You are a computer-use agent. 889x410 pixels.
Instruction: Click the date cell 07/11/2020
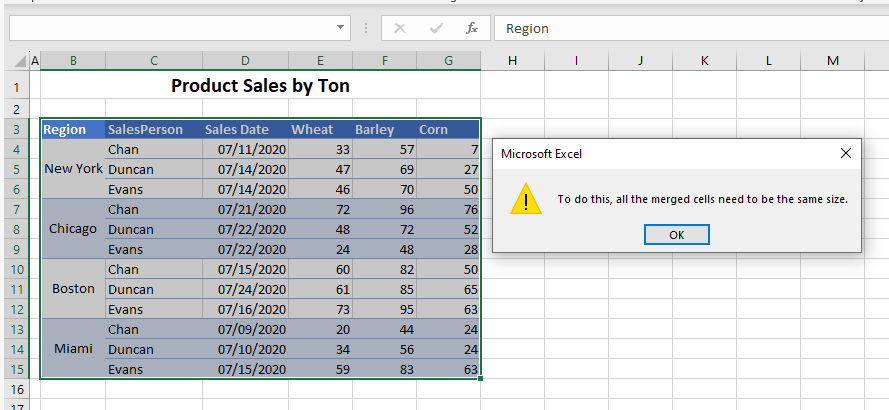(245, 150)
